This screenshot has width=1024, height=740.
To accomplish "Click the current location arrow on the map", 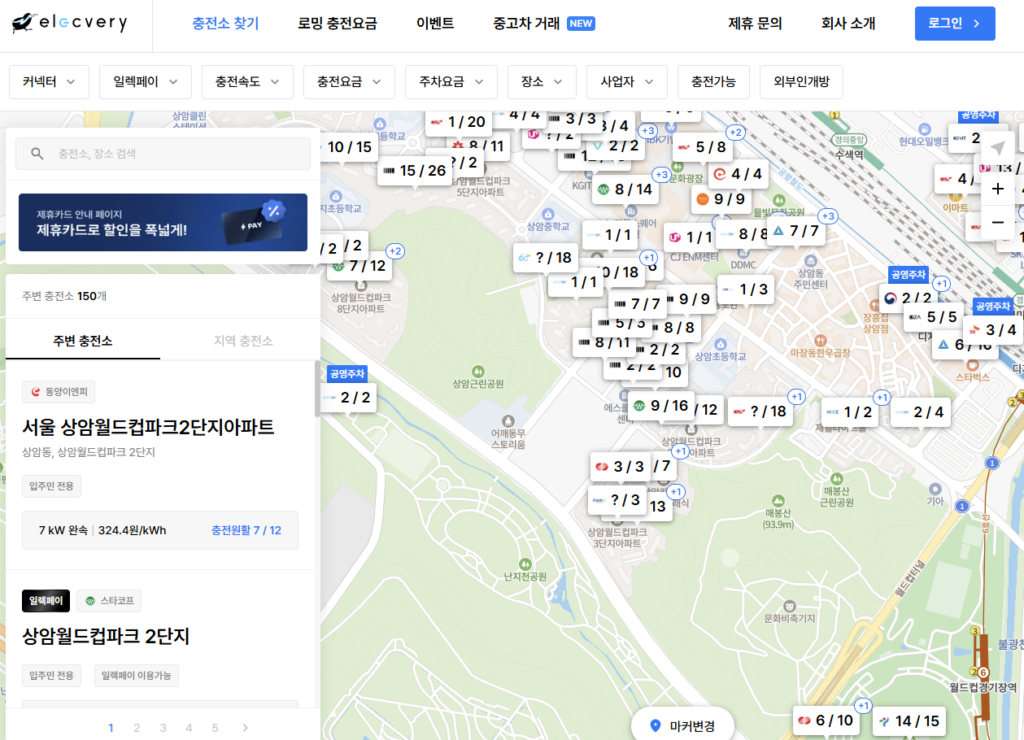I will [996, 147].
